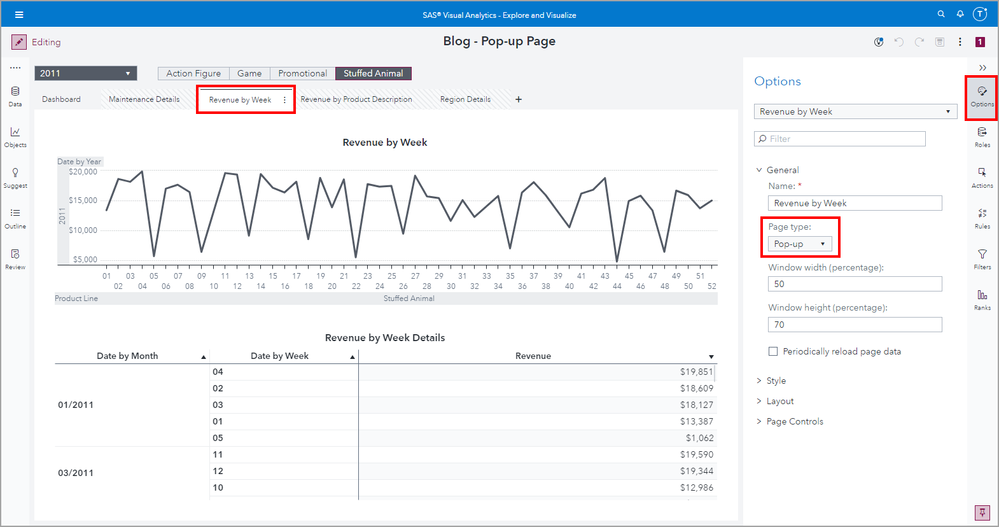Image resolution: width=999 pixels, height=527 pixels.
Task: Open the Roles pane icon
Action: [982, 135]
